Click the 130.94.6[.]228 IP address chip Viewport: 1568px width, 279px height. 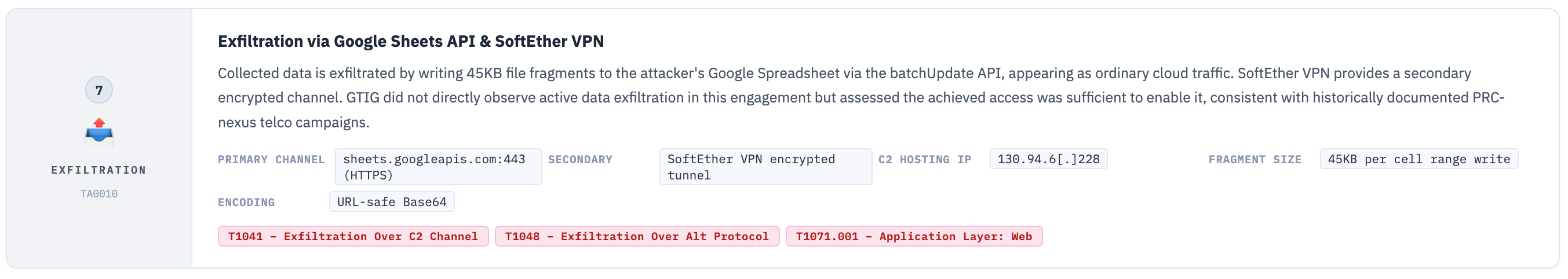(1048, 159)
